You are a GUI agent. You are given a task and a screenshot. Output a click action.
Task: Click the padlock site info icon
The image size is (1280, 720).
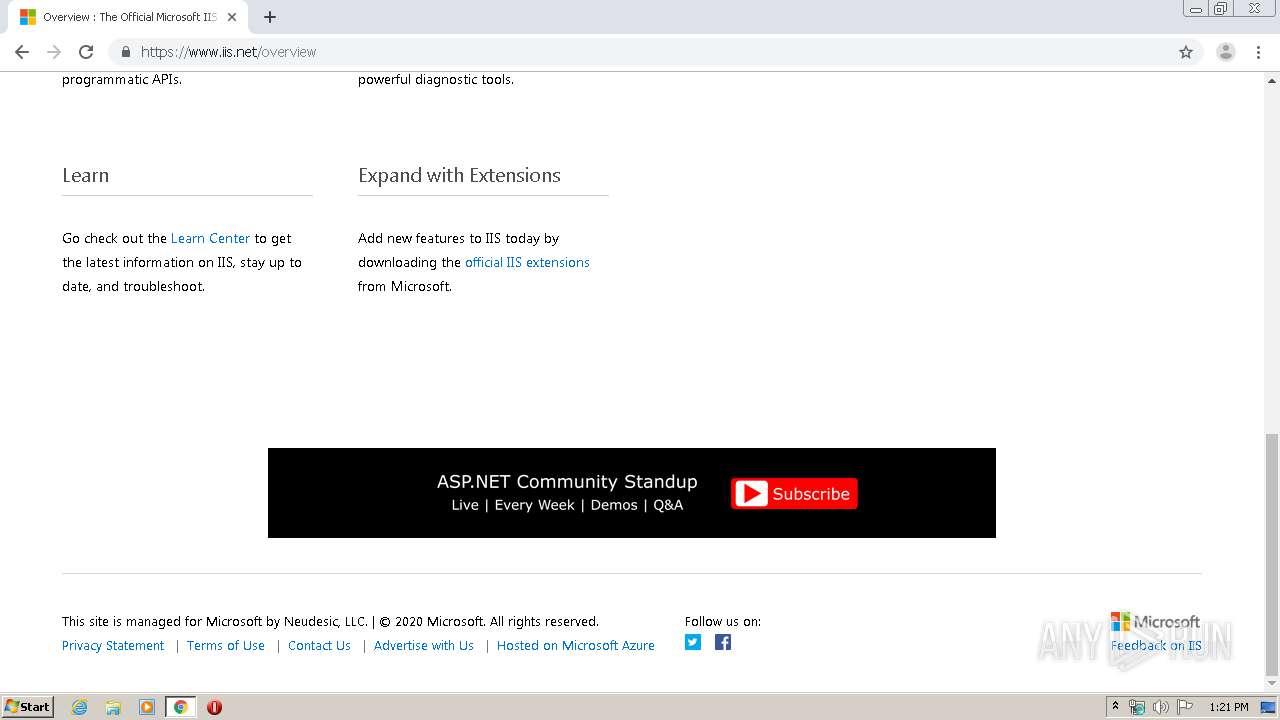point(126,52)
